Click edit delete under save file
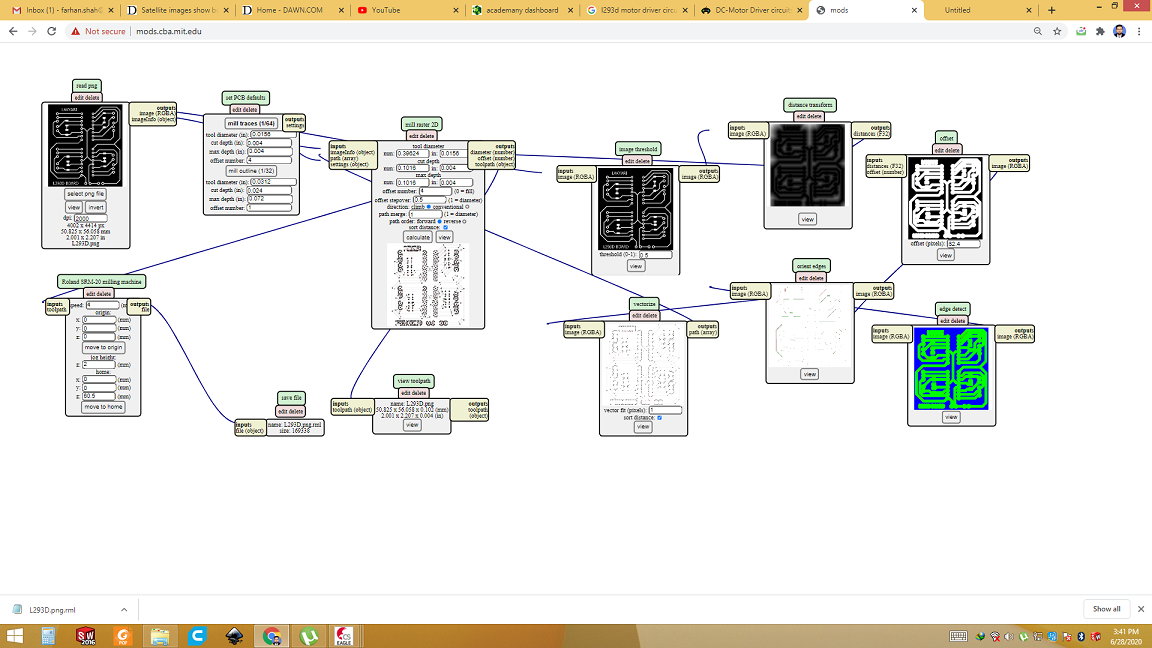 tap(290, 411)
